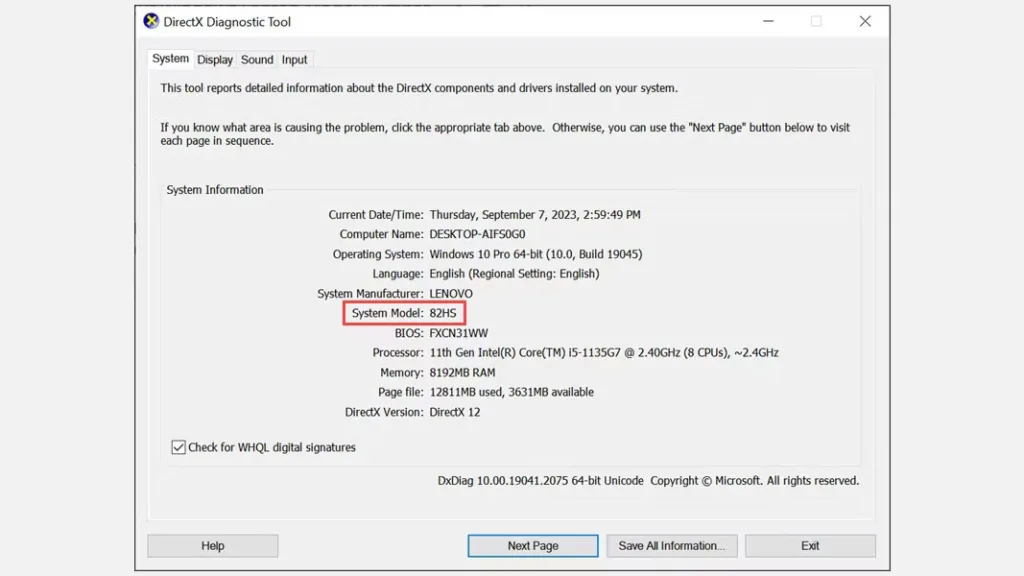Minimize the DirectX Diagnostic Tool window
Viewport: 1024px width, 576px height.
pyautogui.click(x=769, y=22)
